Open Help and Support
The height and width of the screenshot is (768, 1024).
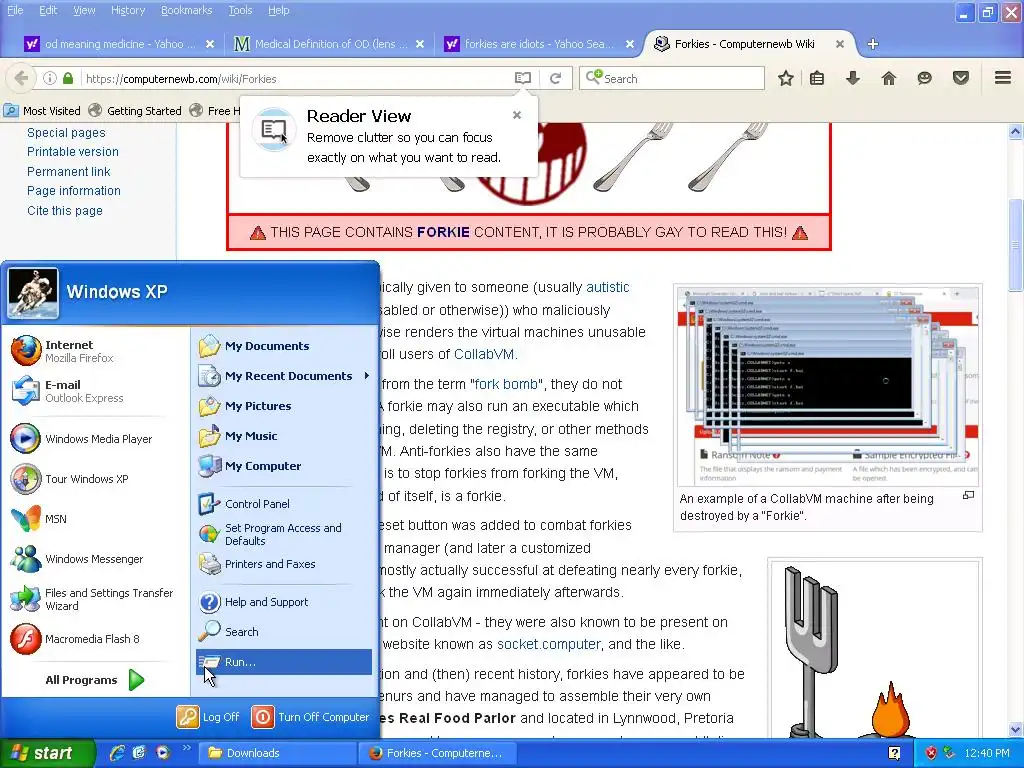[283, 601]
